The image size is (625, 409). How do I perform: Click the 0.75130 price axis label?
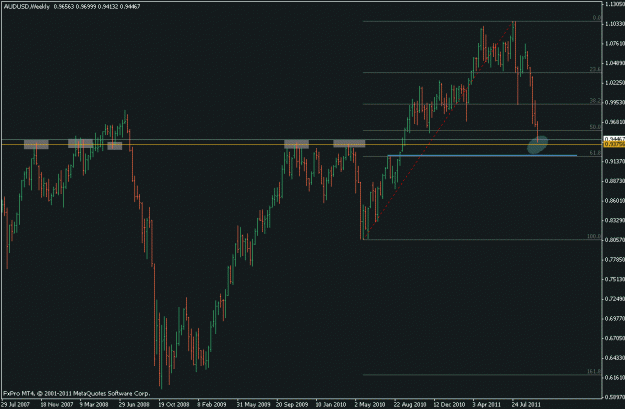click(x=615, y=279)
